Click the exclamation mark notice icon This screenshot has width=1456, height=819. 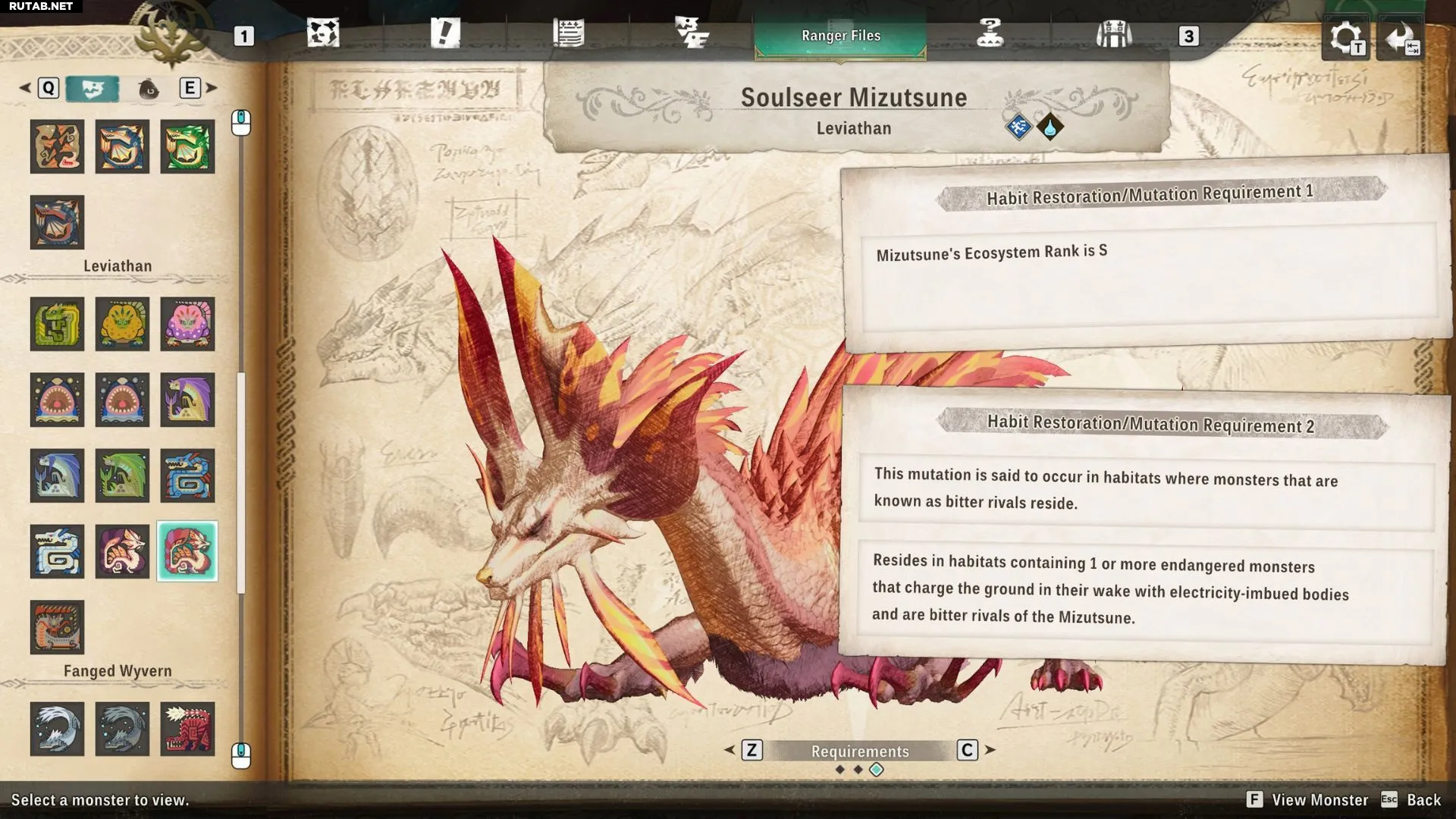(x=445, y=33)
